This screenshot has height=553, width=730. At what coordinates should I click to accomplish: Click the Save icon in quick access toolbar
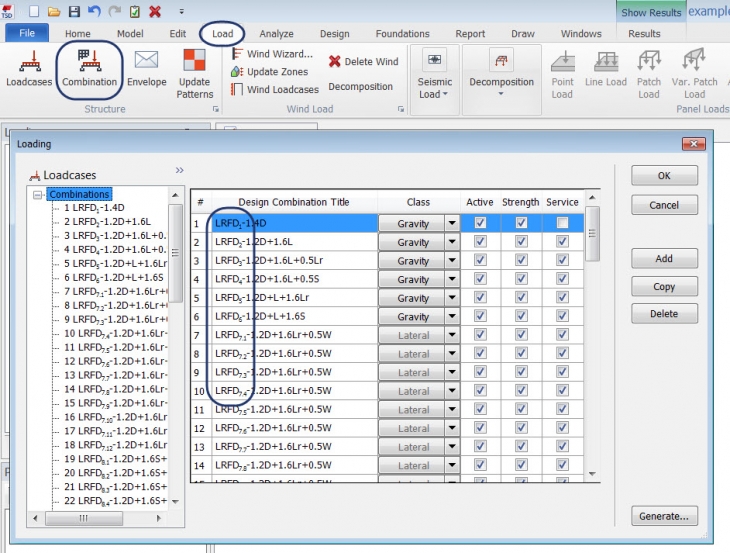click(74, 11)
